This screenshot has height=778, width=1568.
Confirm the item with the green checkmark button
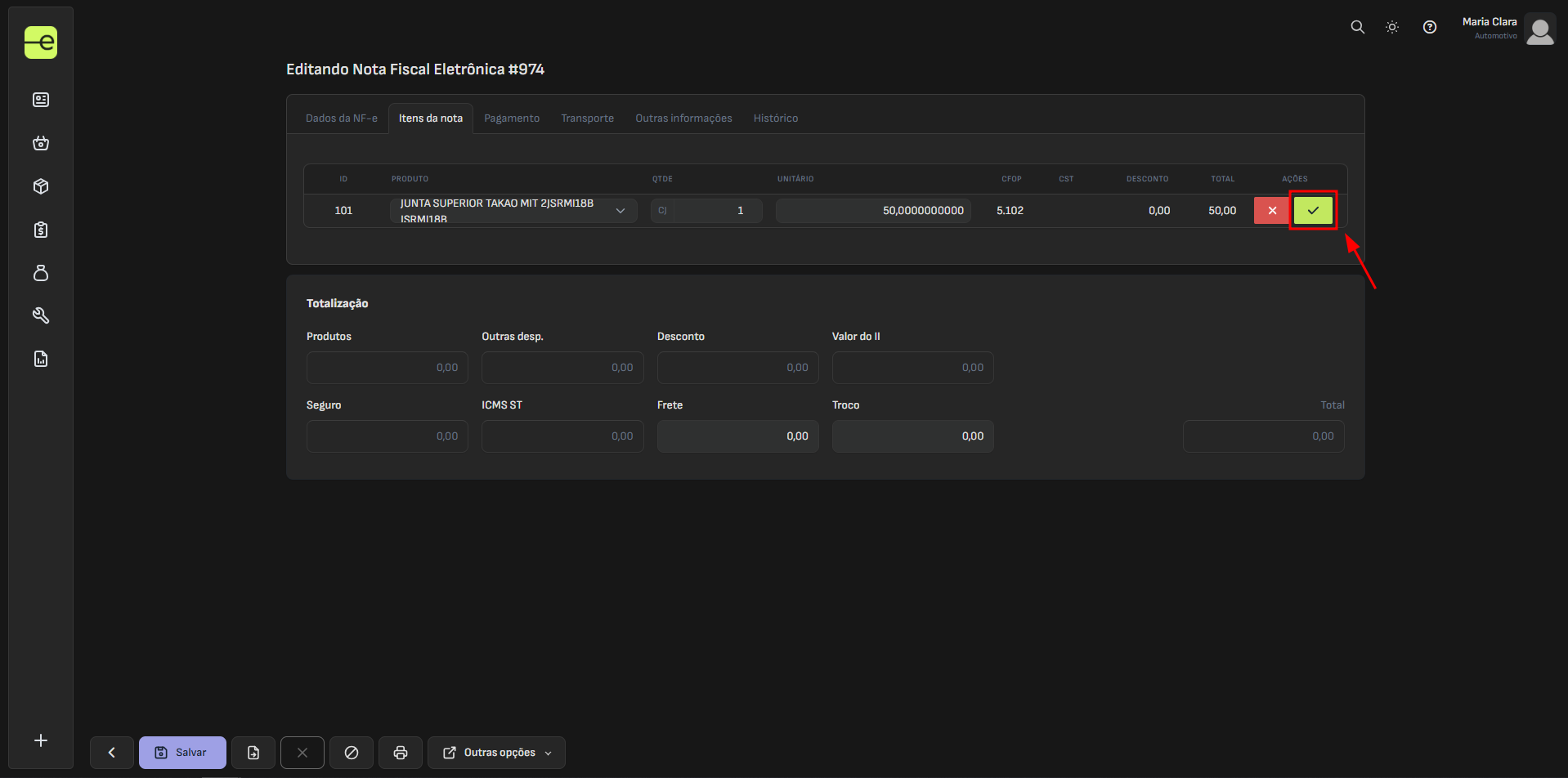1313,211
